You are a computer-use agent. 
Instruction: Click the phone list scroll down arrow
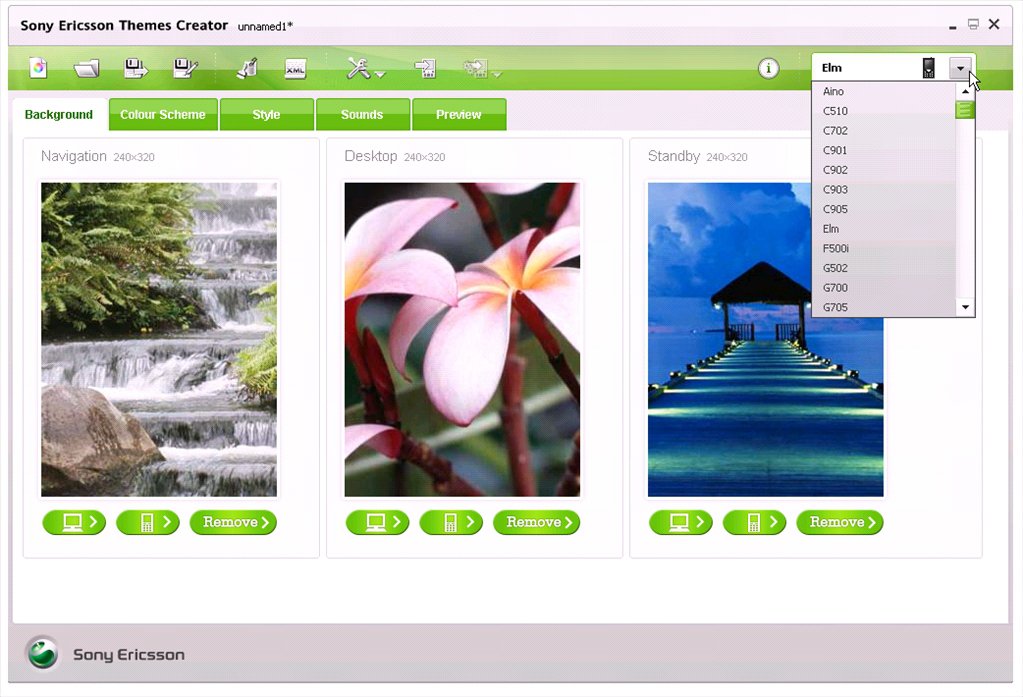click(x=965, y=307)
